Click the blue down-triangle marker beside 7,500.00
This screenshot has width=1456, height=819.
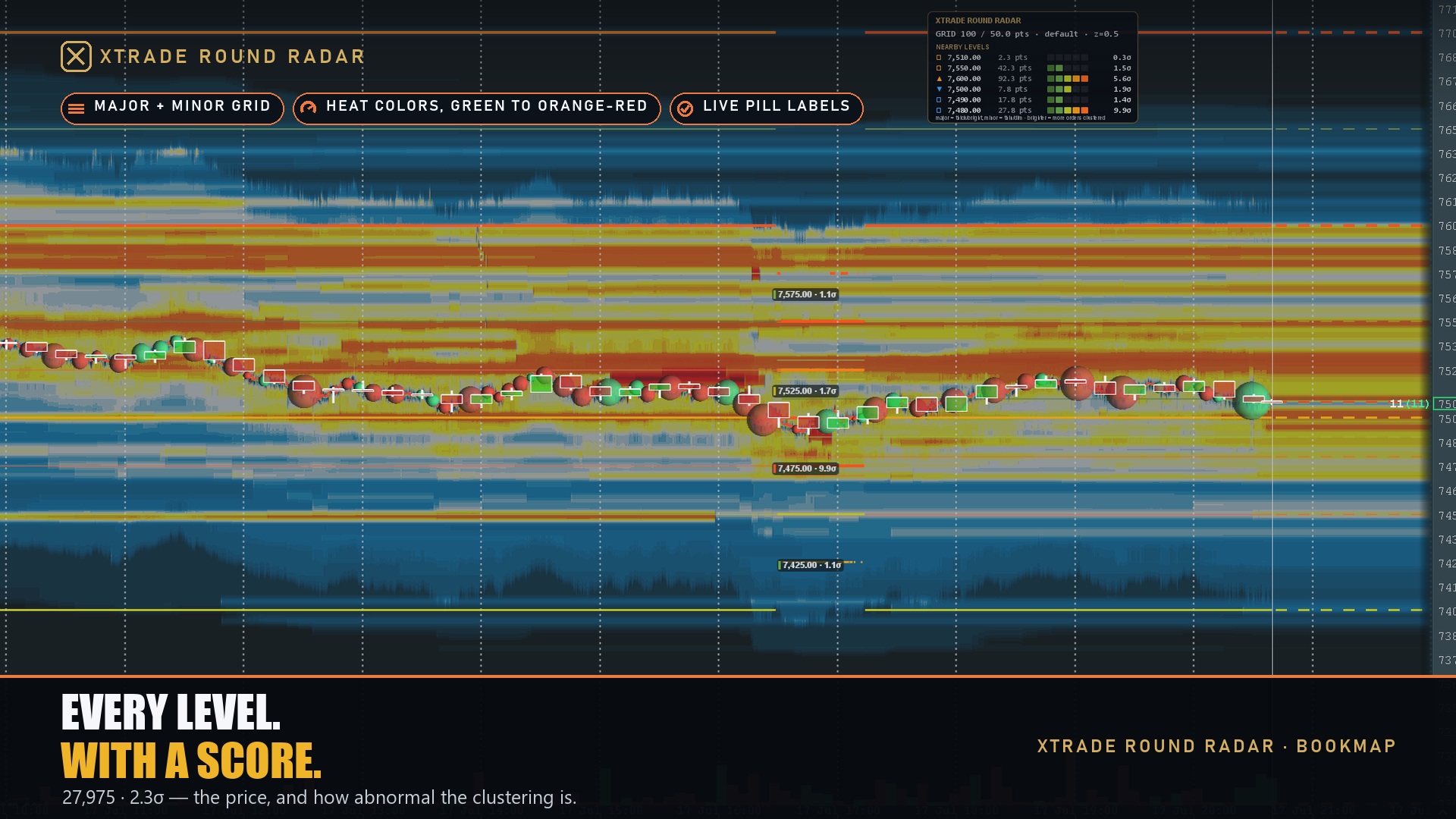(x=939, y=89)
